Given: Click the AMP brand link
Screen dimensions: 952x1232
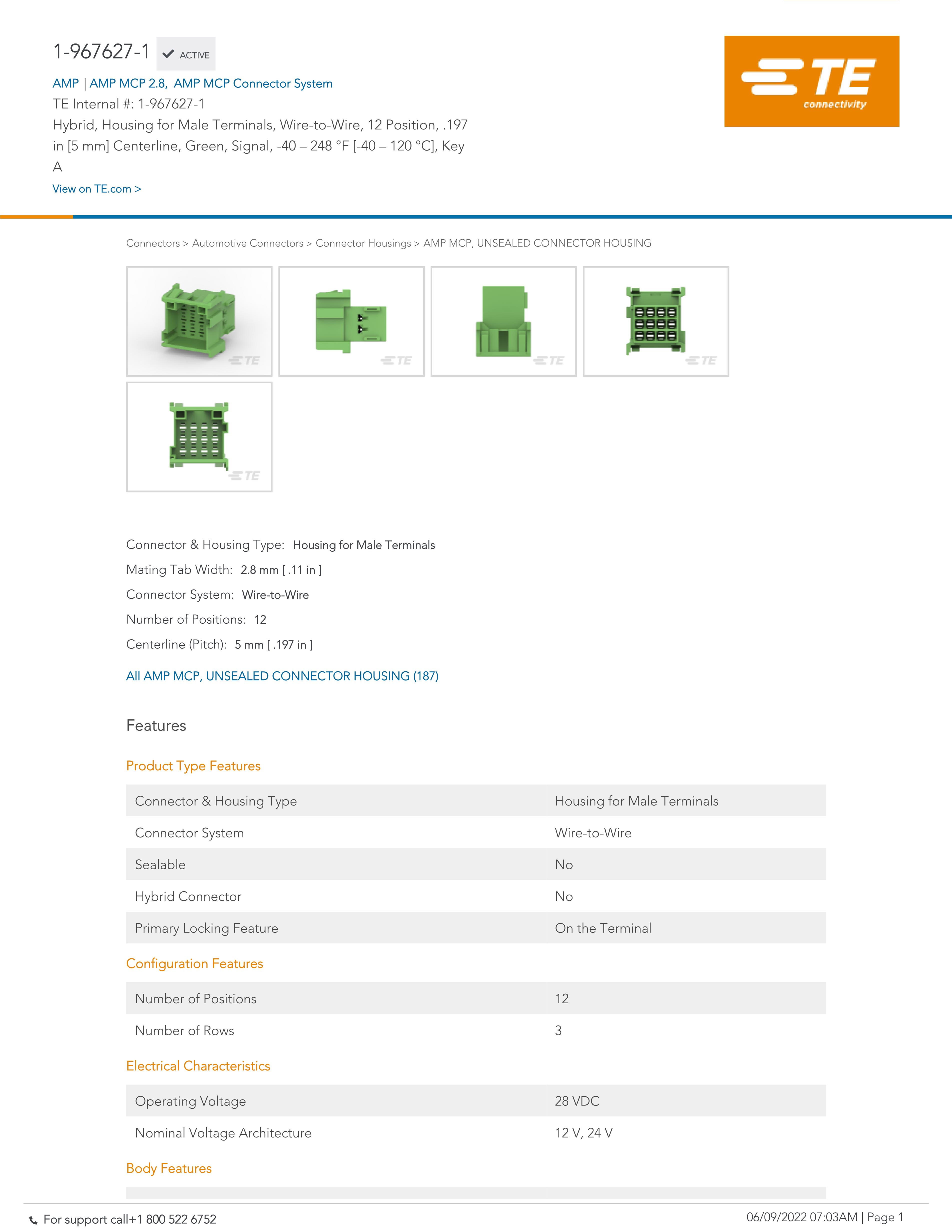Looking at the screenshot, I should pos(65,83).
